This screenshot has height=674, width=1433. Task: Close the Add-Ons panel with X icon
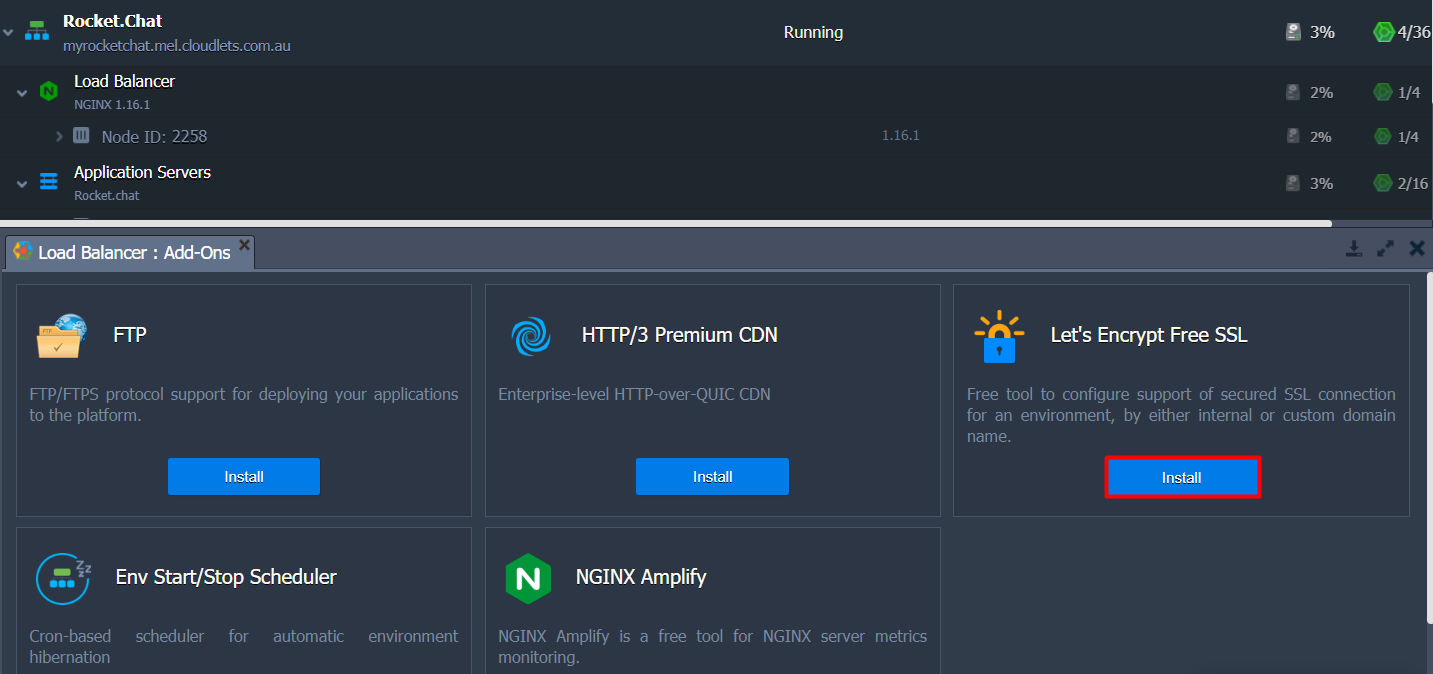1416,249
